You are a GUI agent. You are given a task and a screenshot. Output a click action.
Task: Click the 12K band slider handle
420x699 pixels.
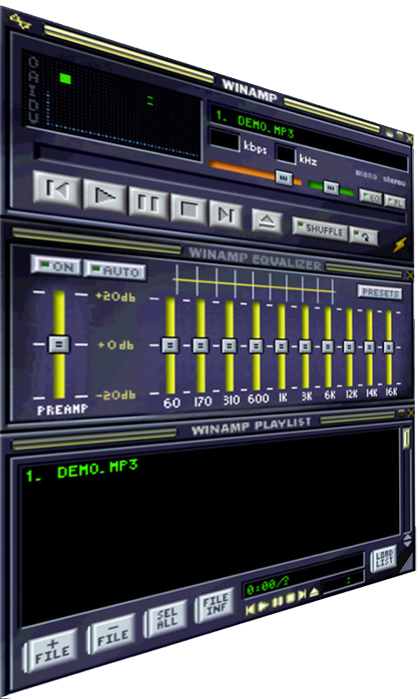[x=350, y=347]
